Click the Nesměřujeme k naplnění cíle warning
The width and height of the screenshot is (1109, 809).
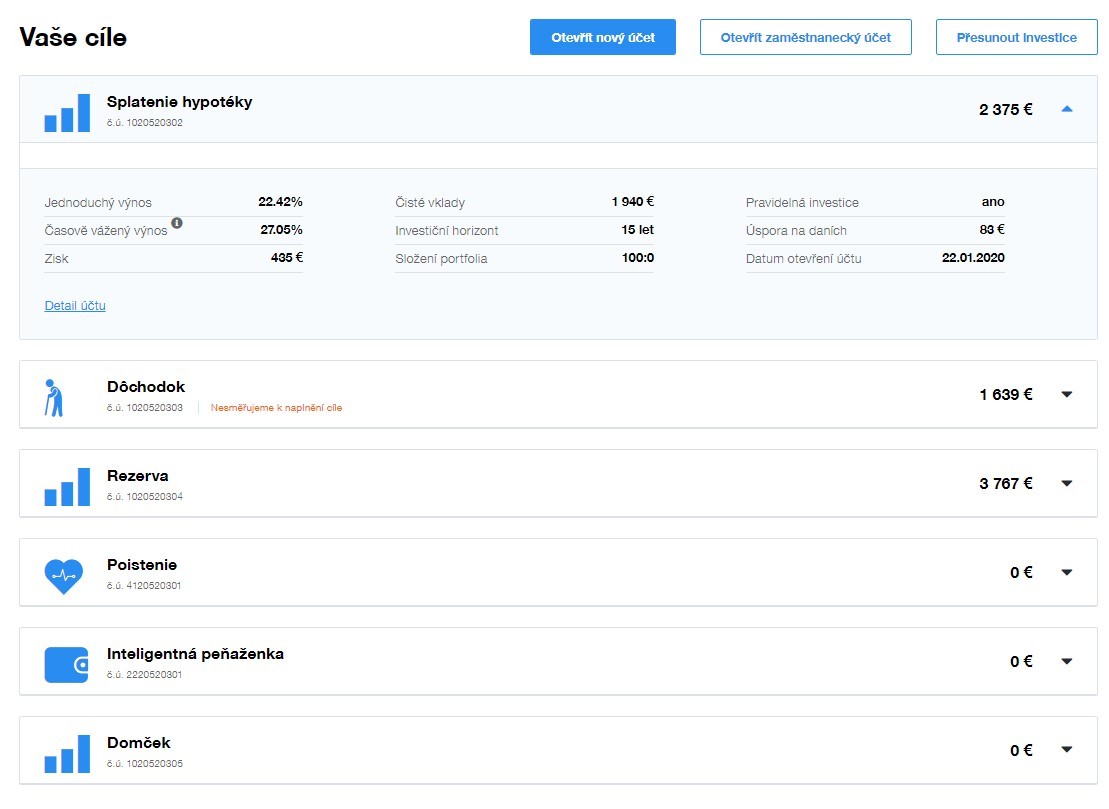click(276, 408)
